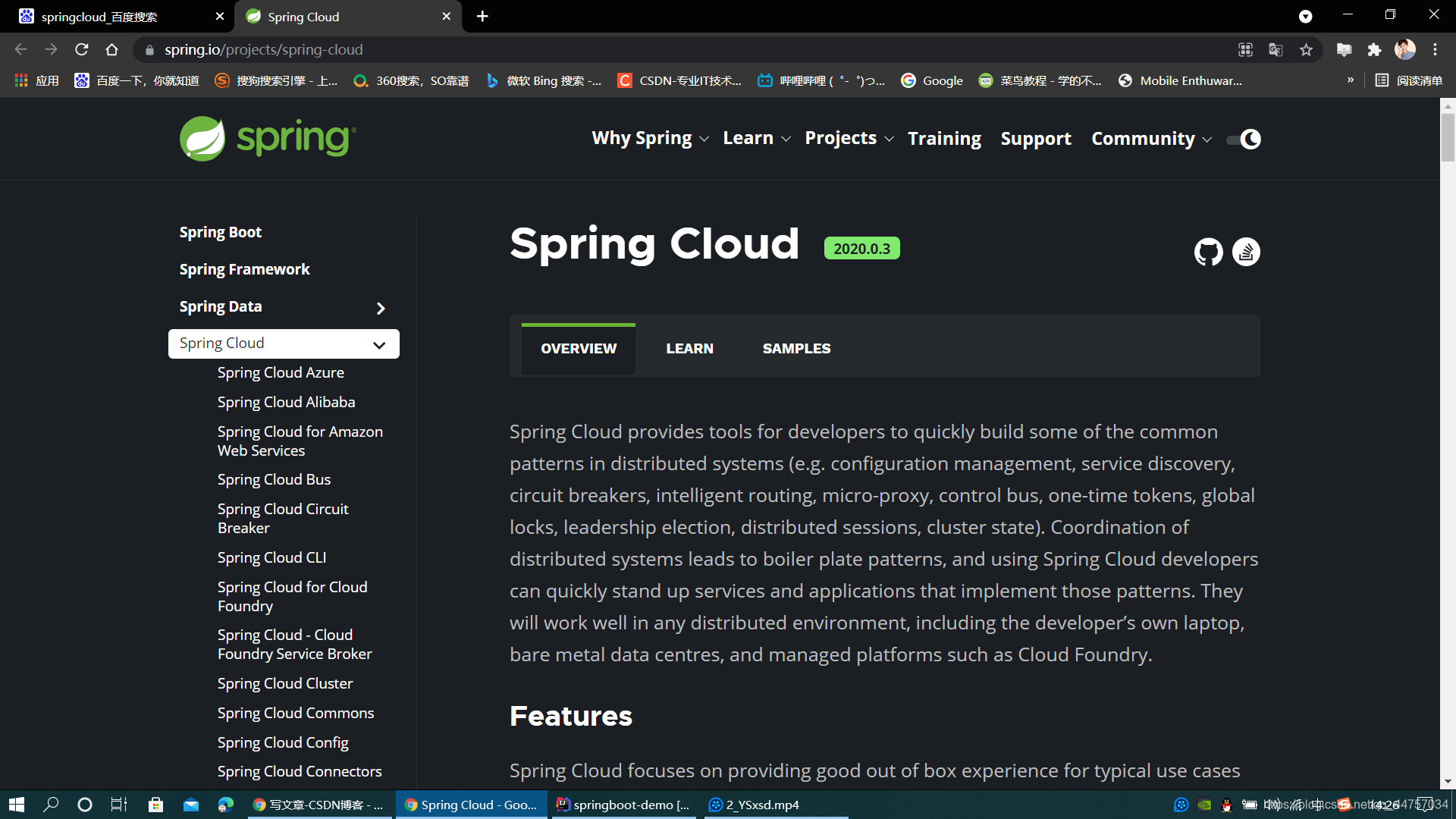This screenshot has width=1456, height=819.
Task: Switch to the LEARN tab
Action: click(689, 348)
